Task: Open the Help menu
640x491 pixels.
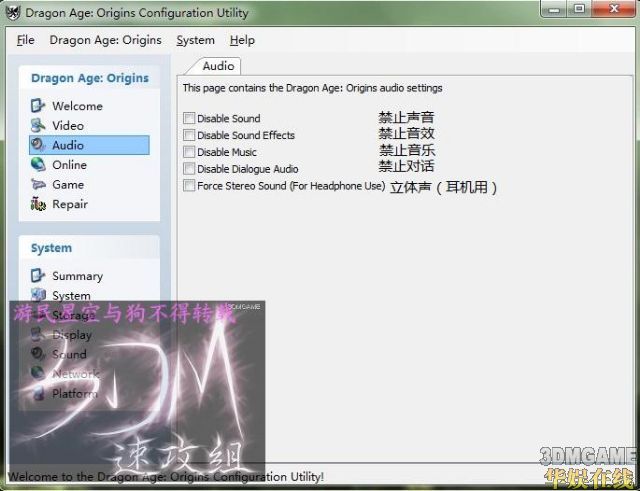Action: [242, 40]
